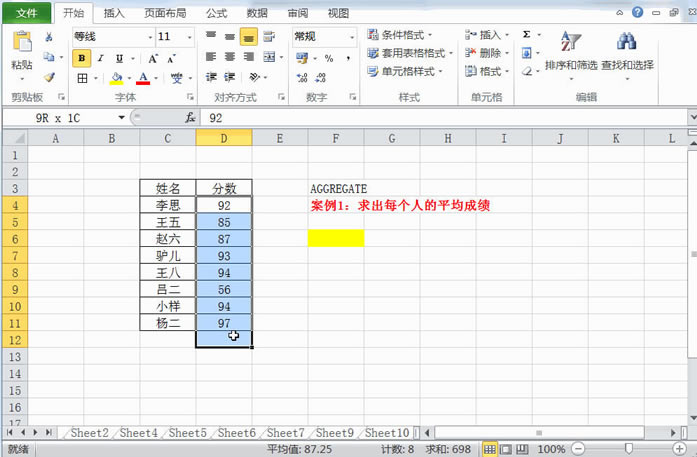Screen dimensions: 697x457
Task: Open 套用表格格式 table format menu
Action: click(x=410, y=53)
